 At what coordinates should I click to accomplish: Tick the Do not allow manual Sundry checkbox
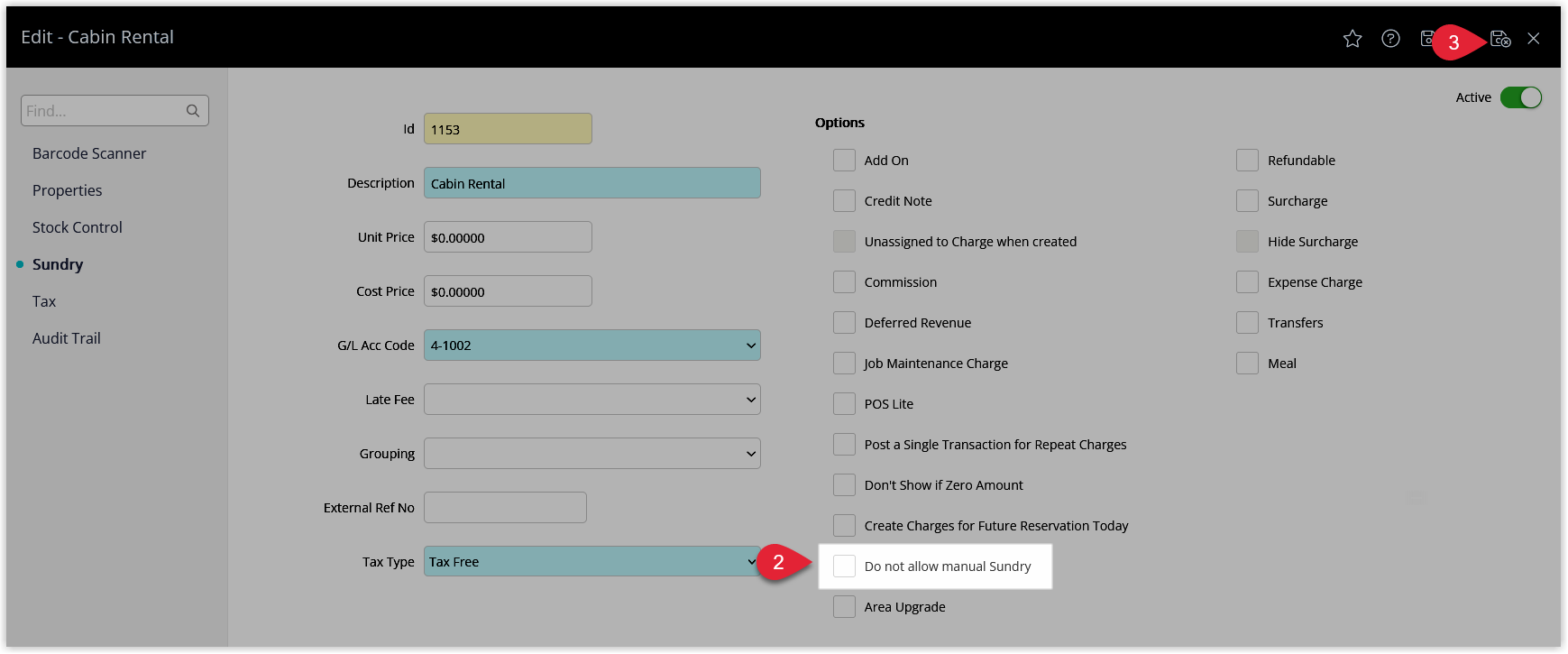(844, 566)
